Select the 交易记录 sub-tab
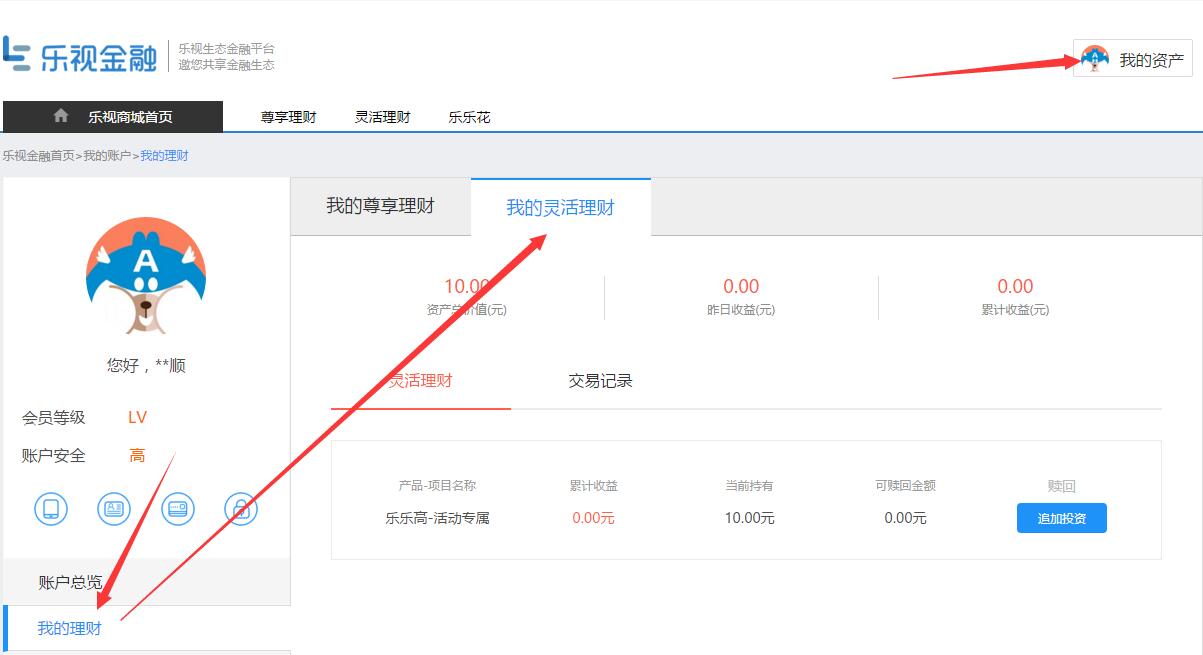The width and height of the screenshot is (1203, 655). point(601,381)
